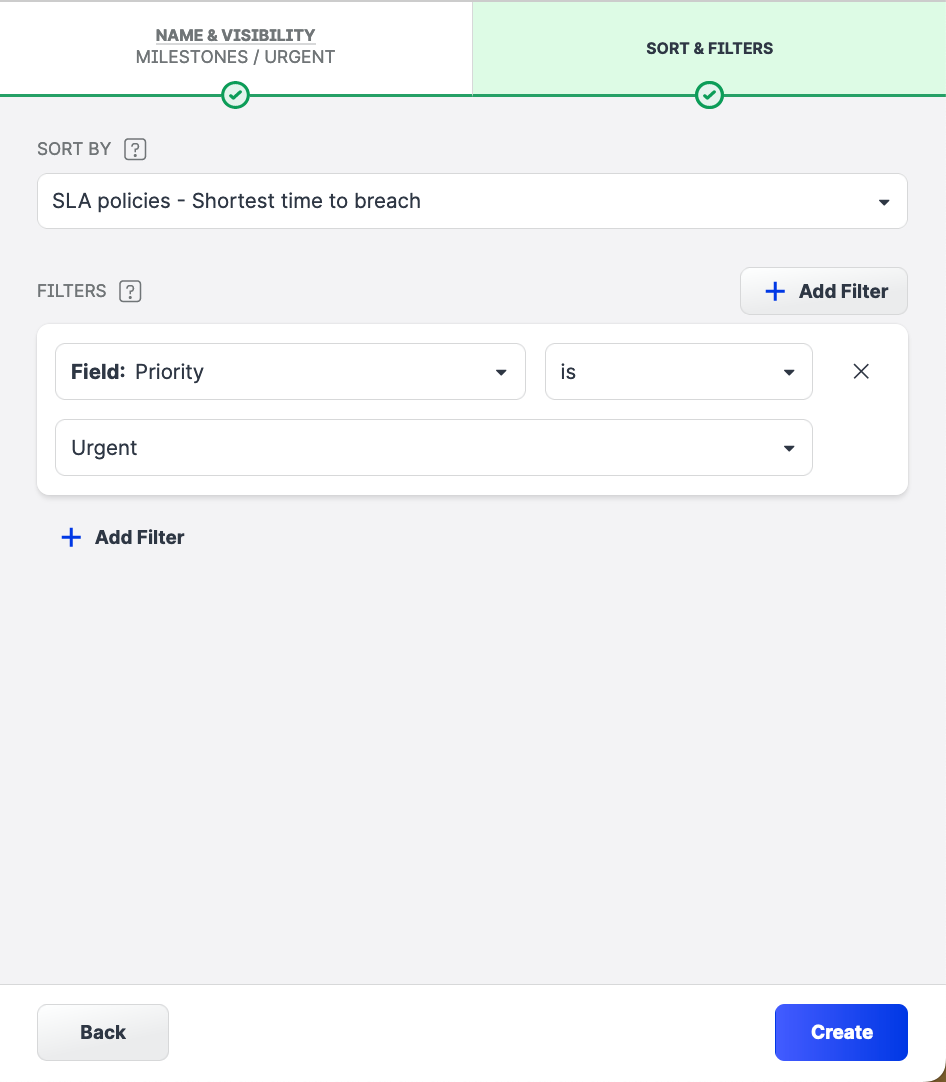Select the Sort & Filters tab
The width and height of the screenshot is (946, 1082).
709,48
